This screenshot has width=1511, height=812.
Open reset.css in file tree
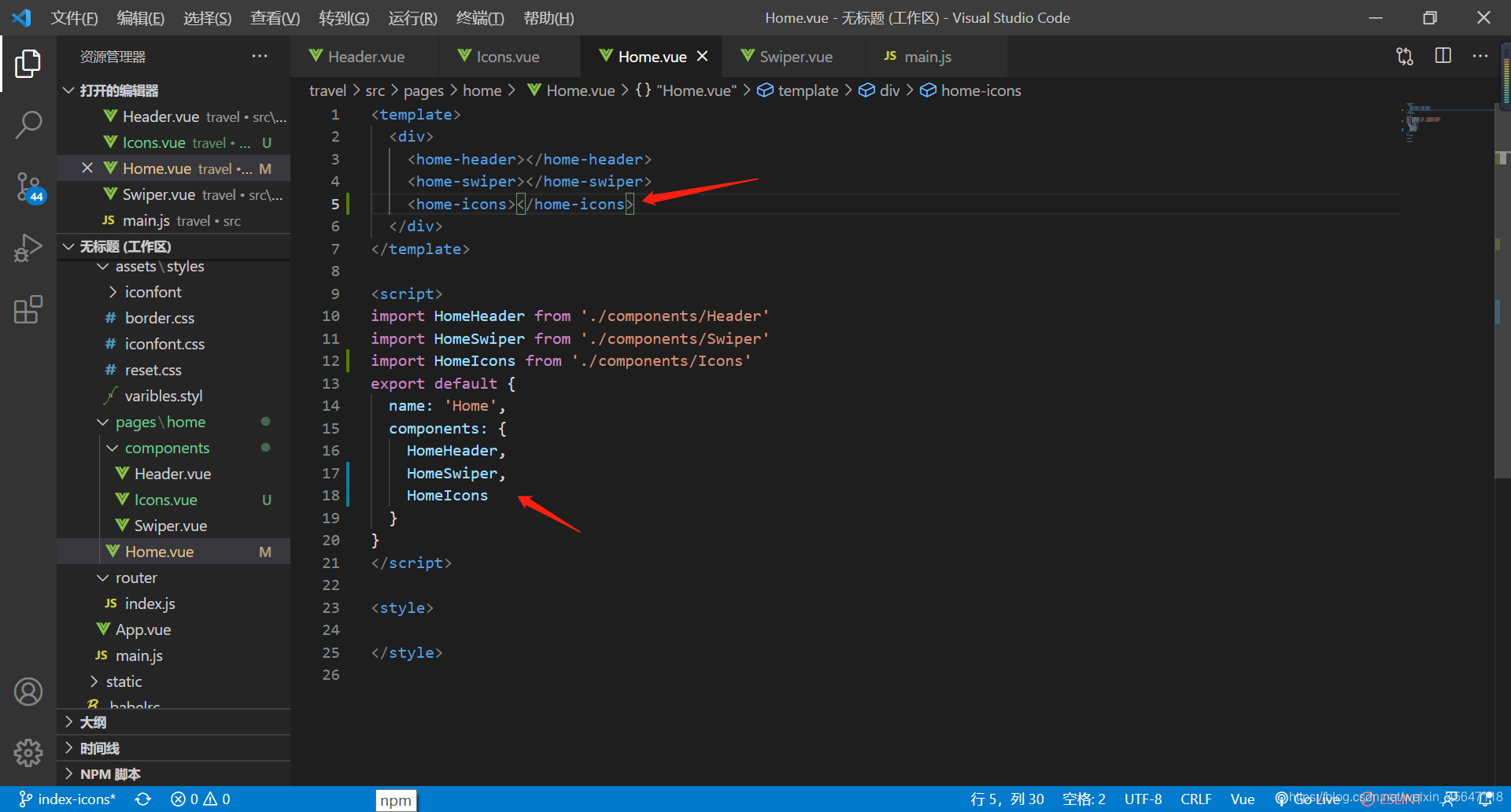point(173,370)
